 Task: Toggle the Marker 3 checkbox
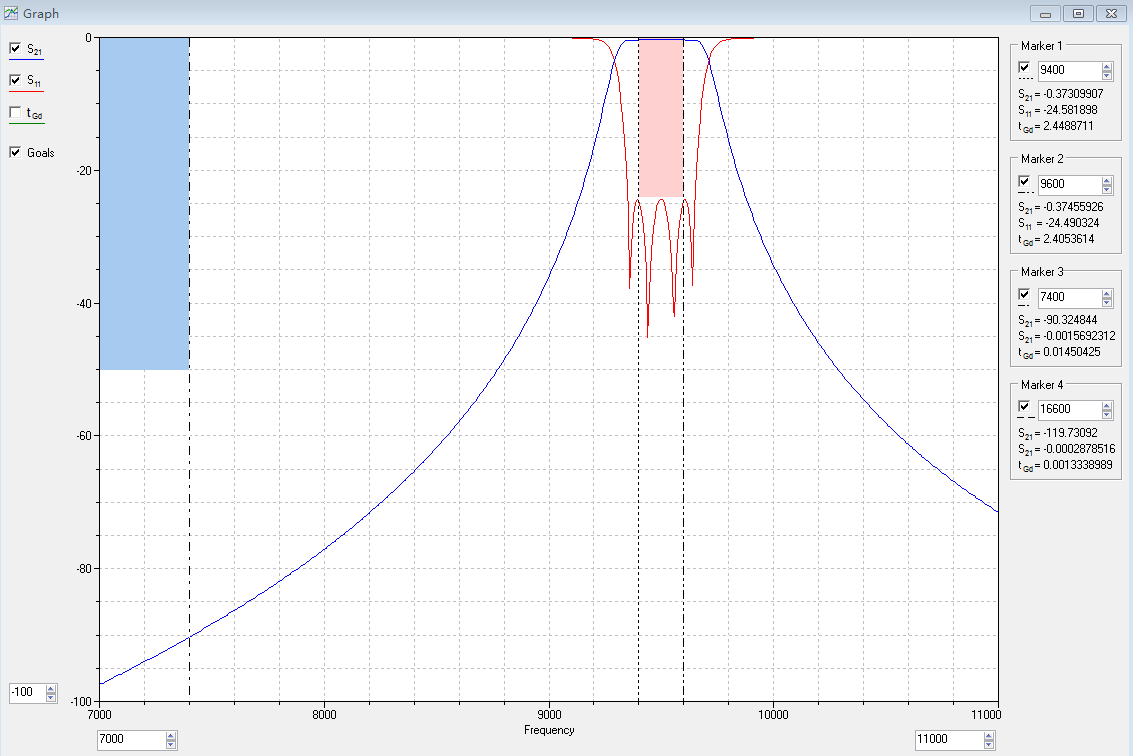[x=1024, y=294]
